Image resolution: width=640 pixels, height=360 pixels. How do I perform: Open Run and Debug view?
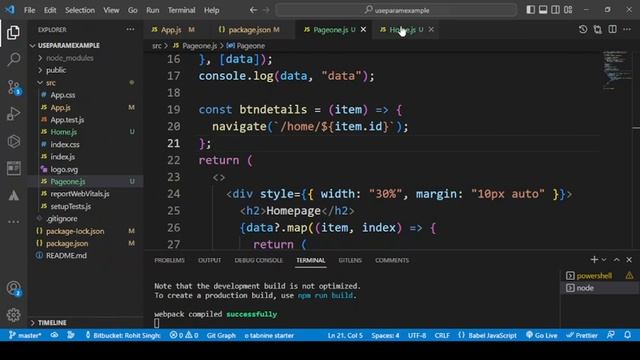point(13,114)
